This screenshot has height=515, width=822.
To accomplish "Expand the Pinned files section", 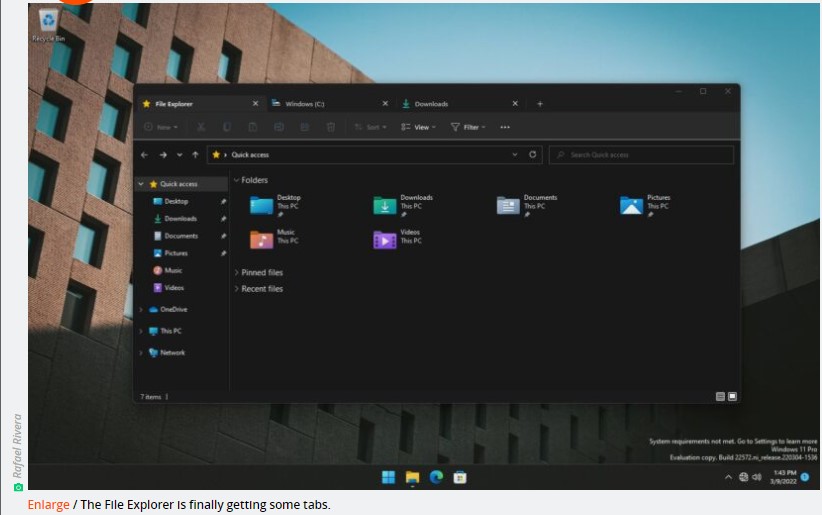I will [236, 272].
